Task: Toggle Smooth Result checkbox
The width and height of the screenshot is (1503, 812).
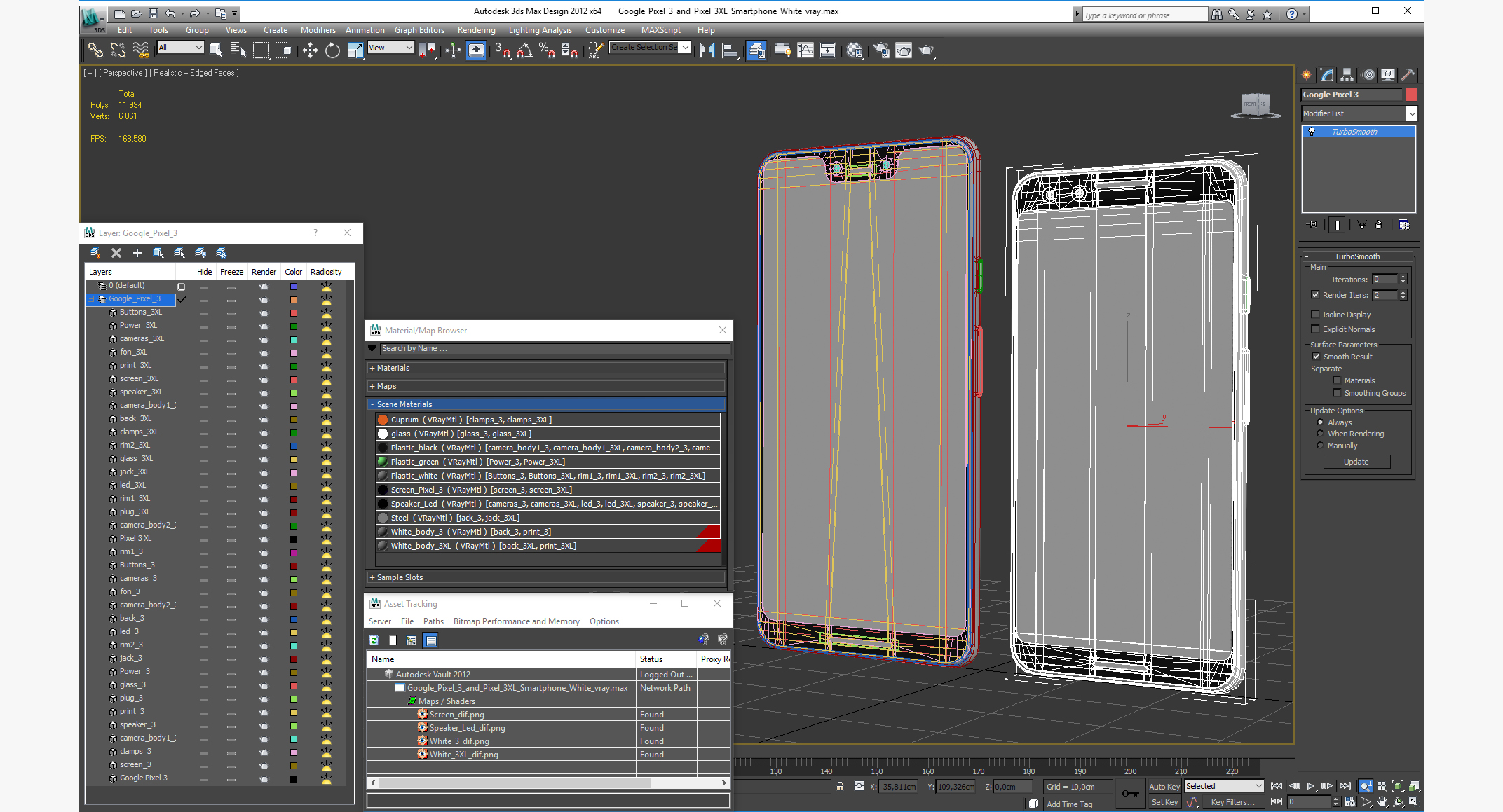Action: [x=1316, y=357]
